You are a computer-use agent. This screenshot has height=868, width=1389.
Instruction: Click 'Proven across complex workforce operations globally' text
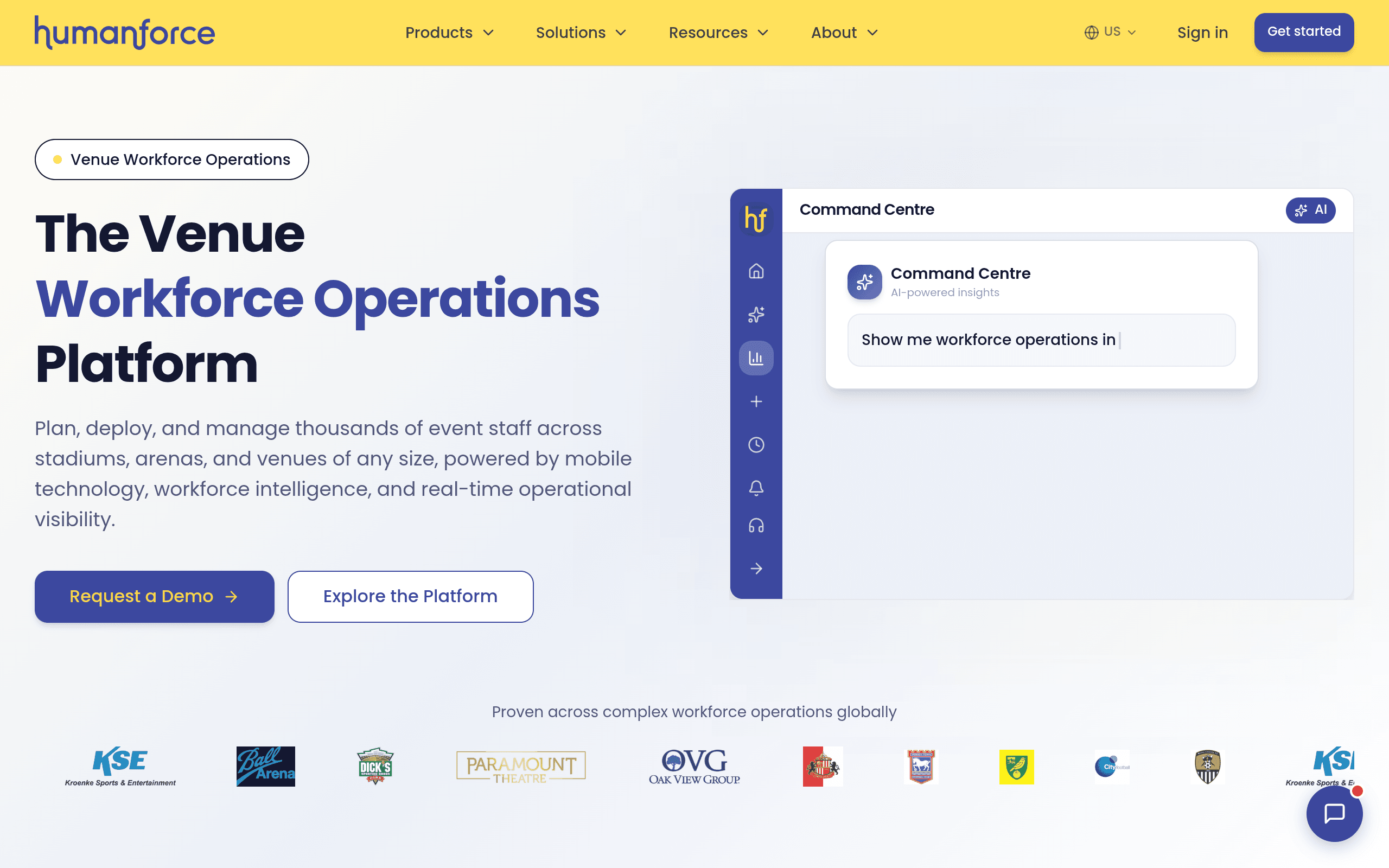(694, 712)
